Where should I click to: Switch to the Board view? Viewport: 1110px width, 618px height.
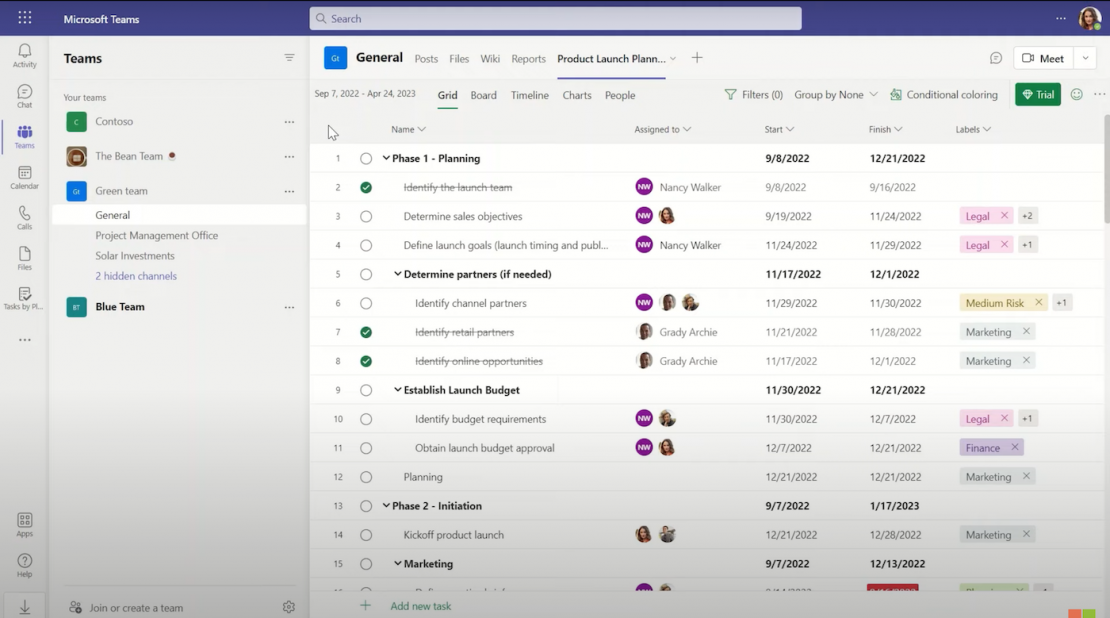(x=485, y=95)
